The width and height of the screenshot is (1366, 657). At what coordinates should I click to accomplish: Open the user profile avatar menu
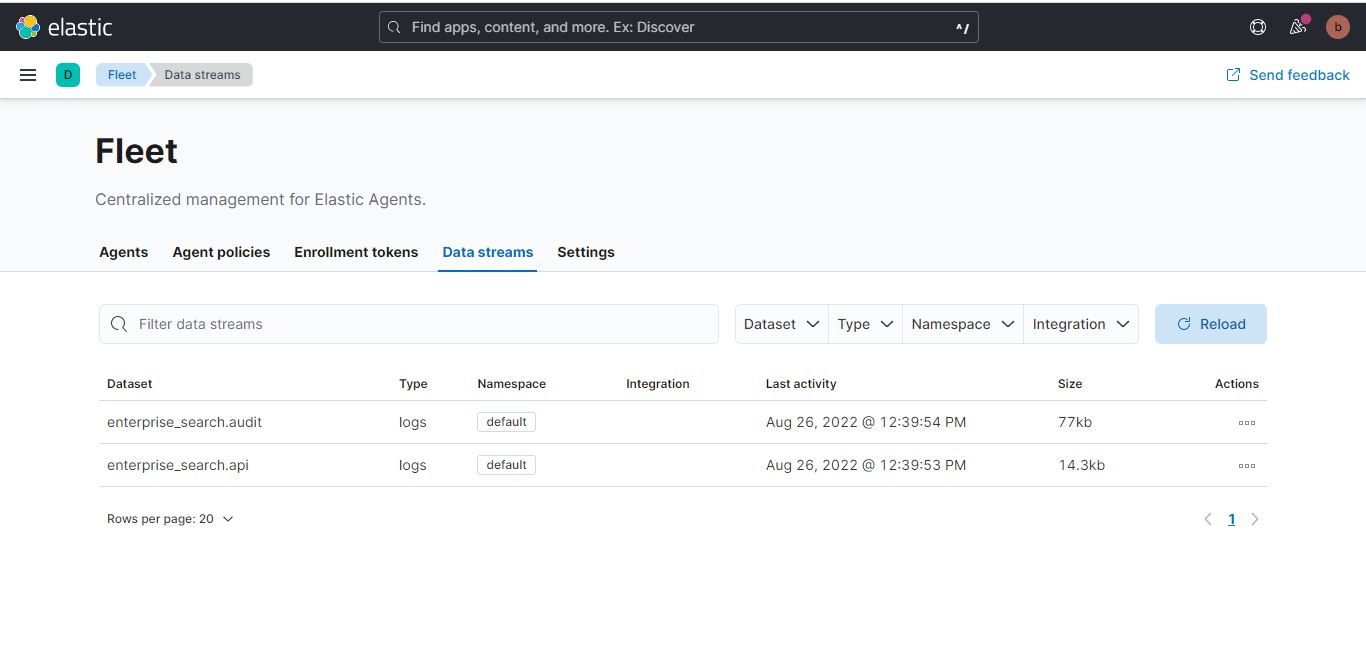1337,26
